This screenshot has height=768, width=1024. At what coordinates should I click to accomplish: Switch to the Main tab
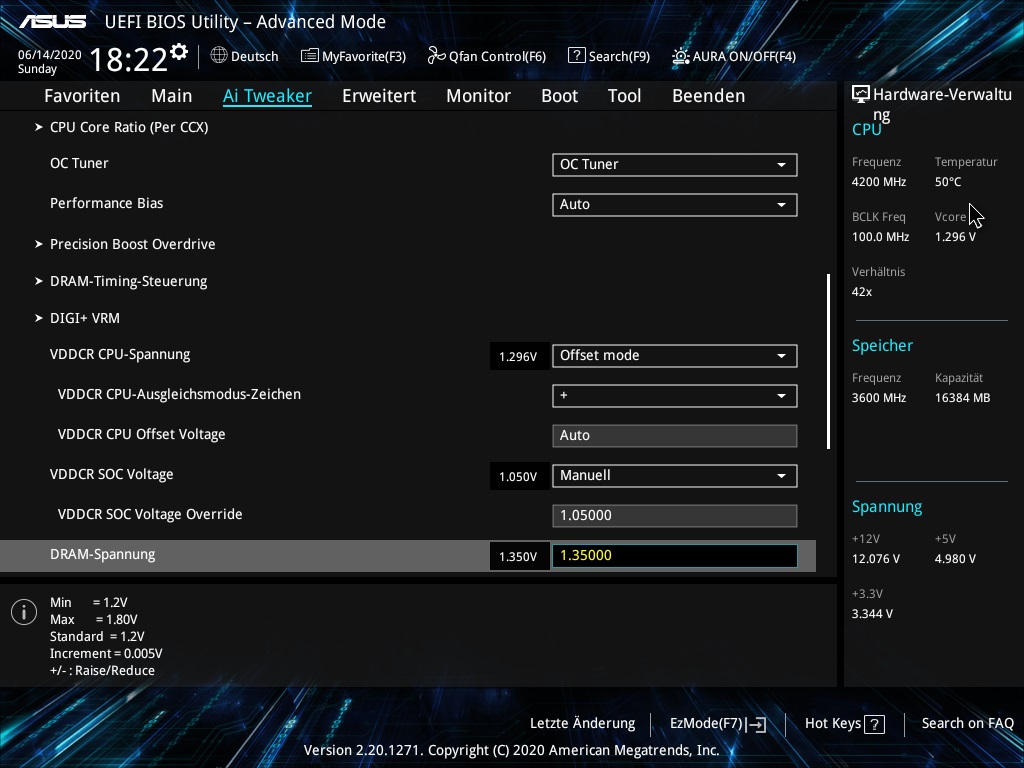pyautogui.click(x=172, y=96)
